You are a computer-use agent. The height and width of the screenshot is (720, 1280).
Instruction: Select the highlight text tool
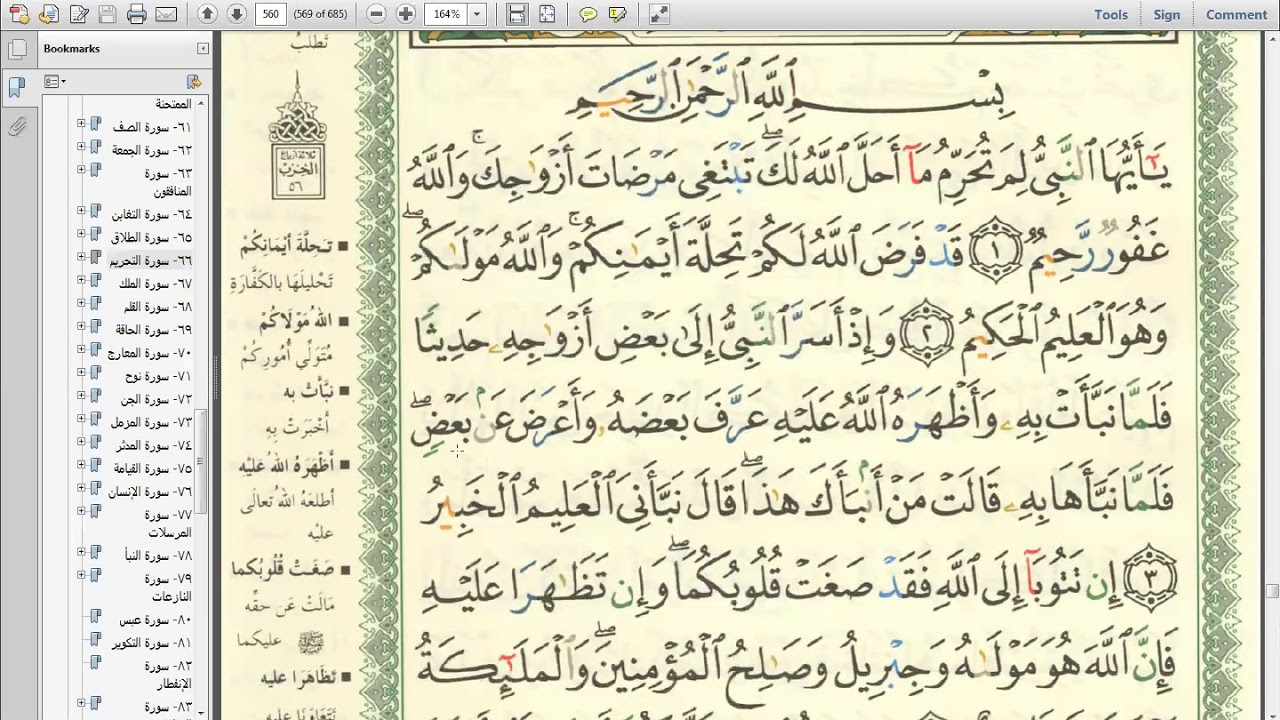[x=618, y=14]
